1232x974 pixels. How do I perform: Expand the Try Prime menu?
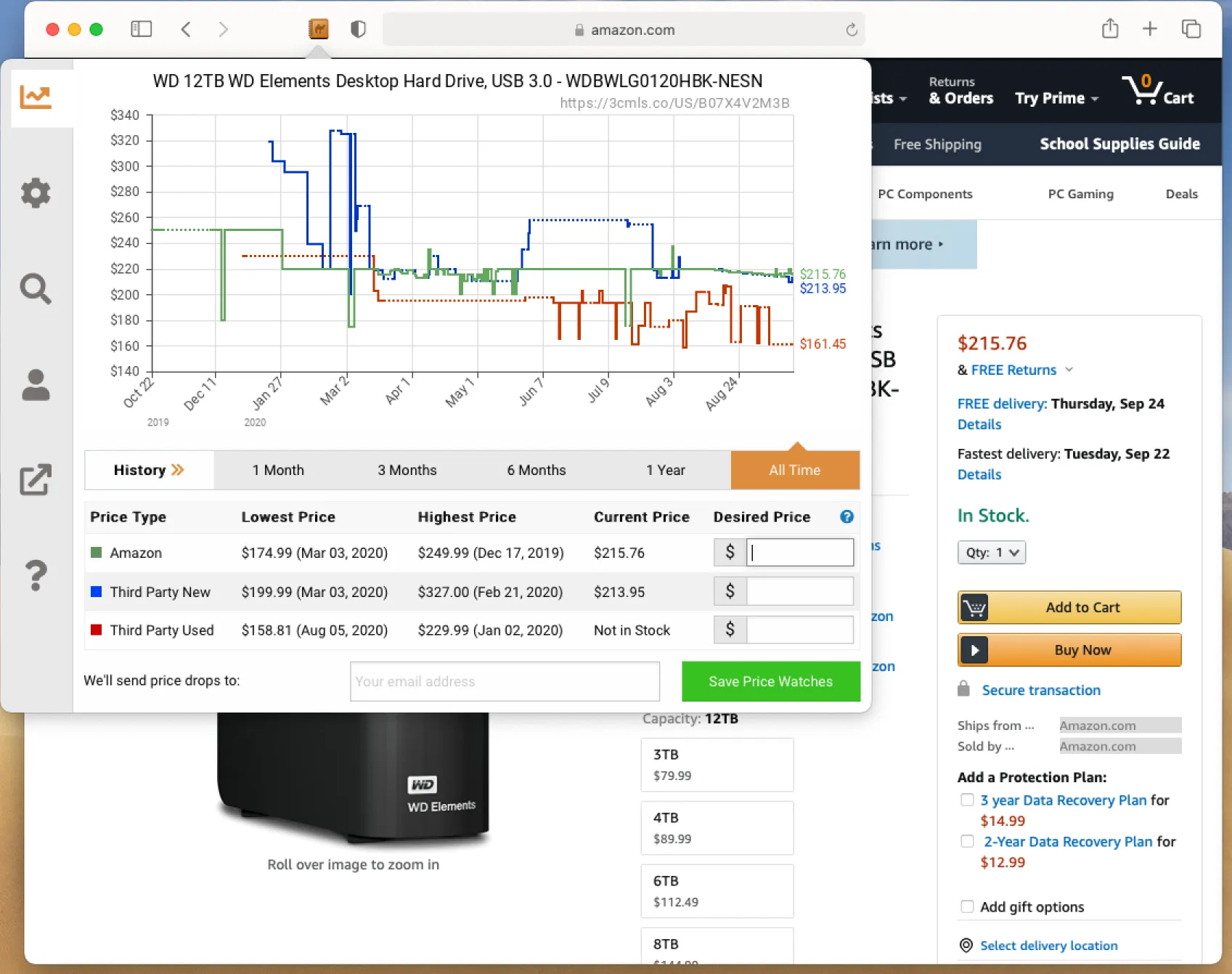[1056, 98]
